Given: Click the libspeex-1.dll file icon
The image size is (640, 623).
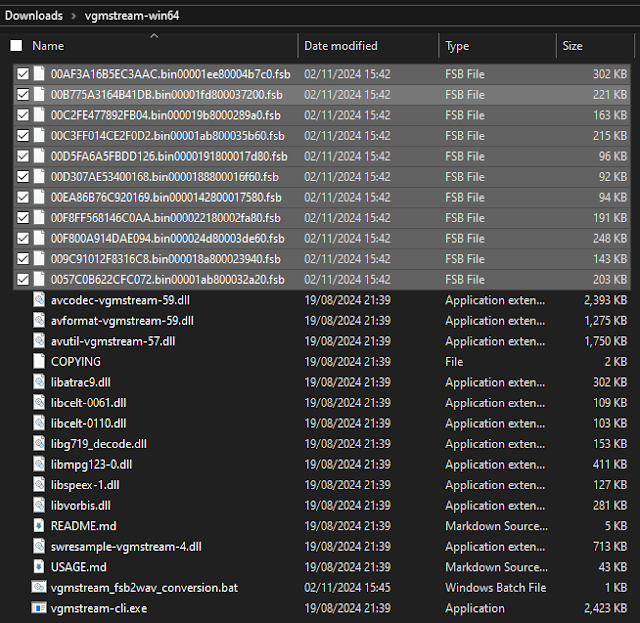Looking at the screenshot, I should coord(39,485).
